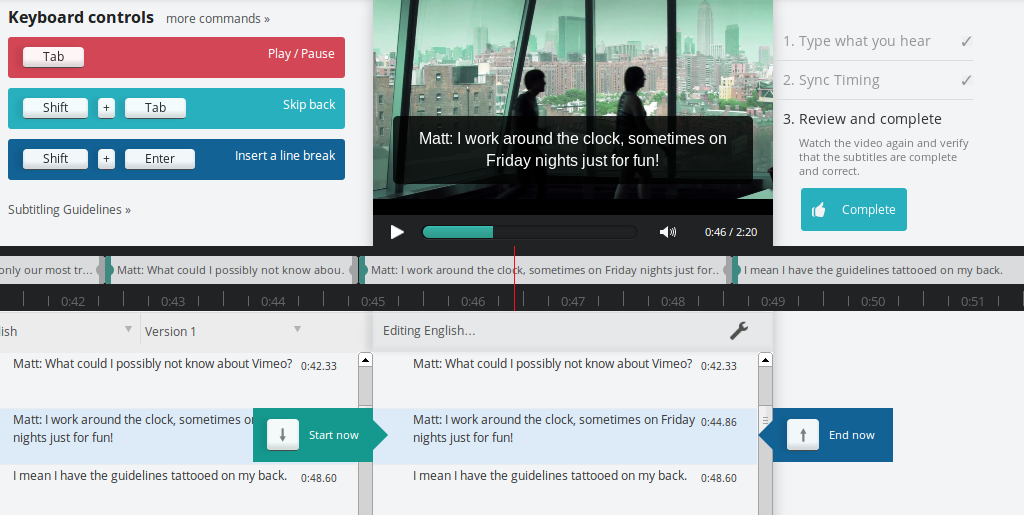The image size is (1024, 515).
Task: Click the down-arrow key on Start now
Action: (x=283, y=435)
